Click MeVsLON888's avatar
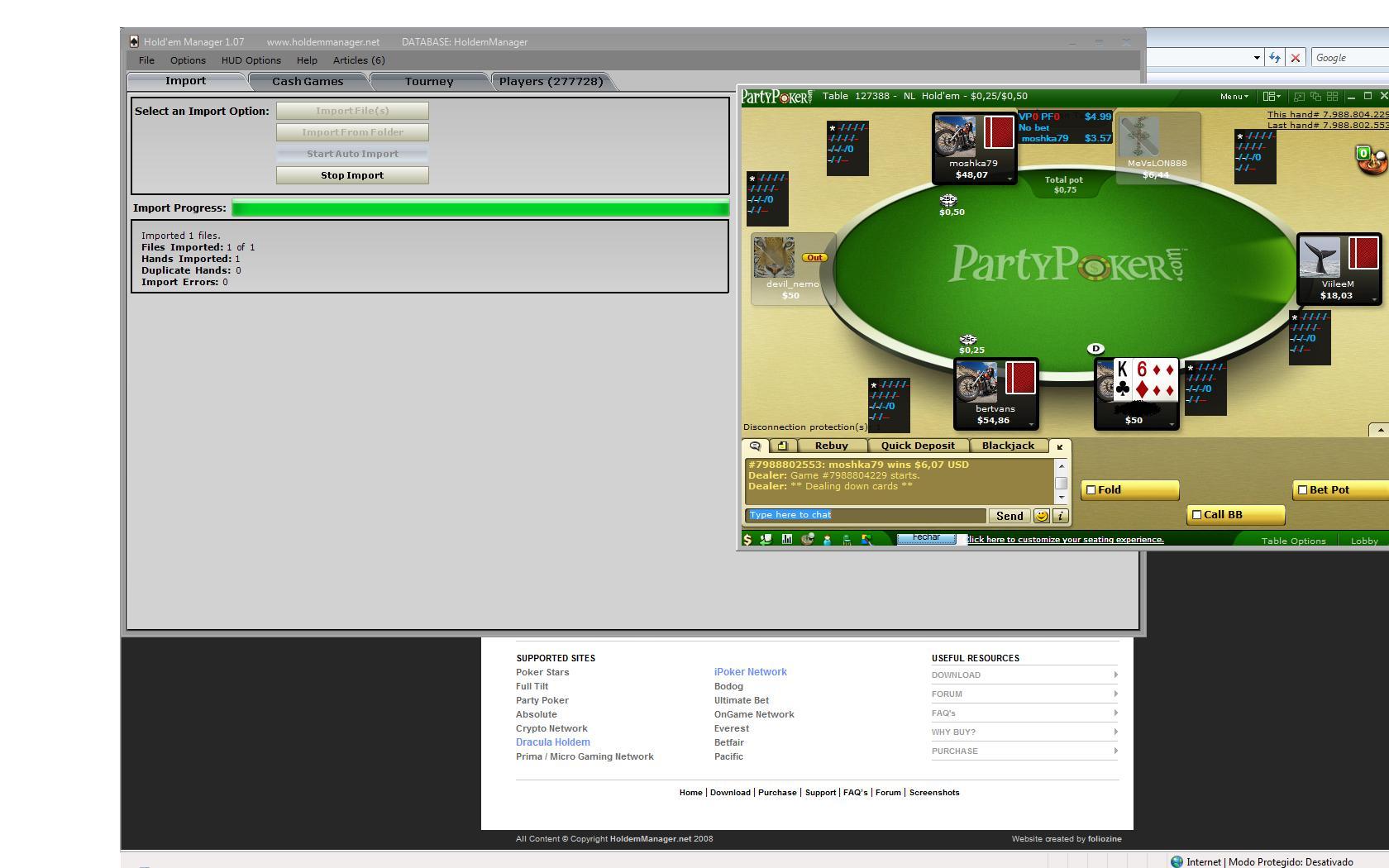 [1139, 136]
